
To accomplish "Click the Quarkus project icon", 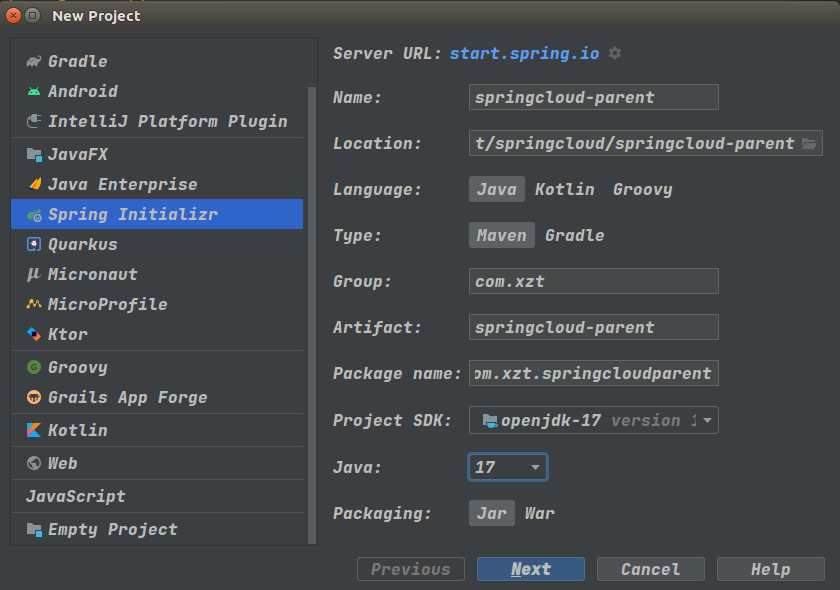I will pos(34,244).
